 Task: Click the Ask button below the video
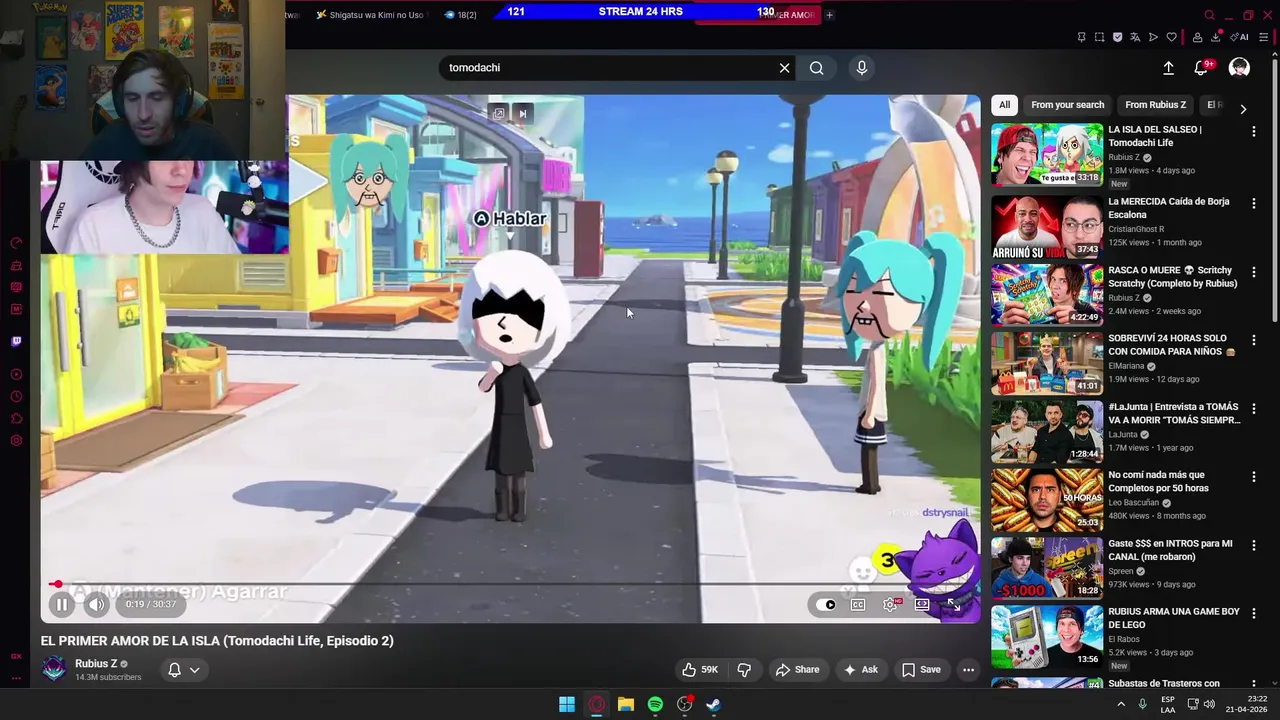click(860, 670)
